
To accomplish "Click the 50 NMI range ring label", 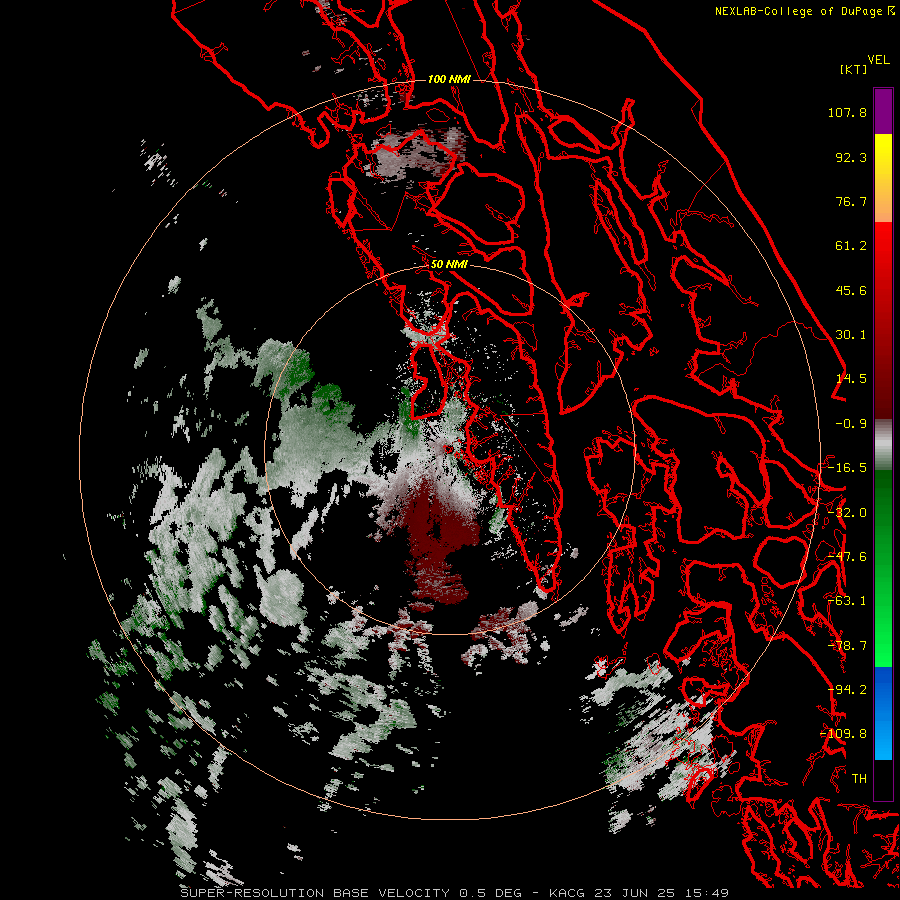I will [449, 265].
